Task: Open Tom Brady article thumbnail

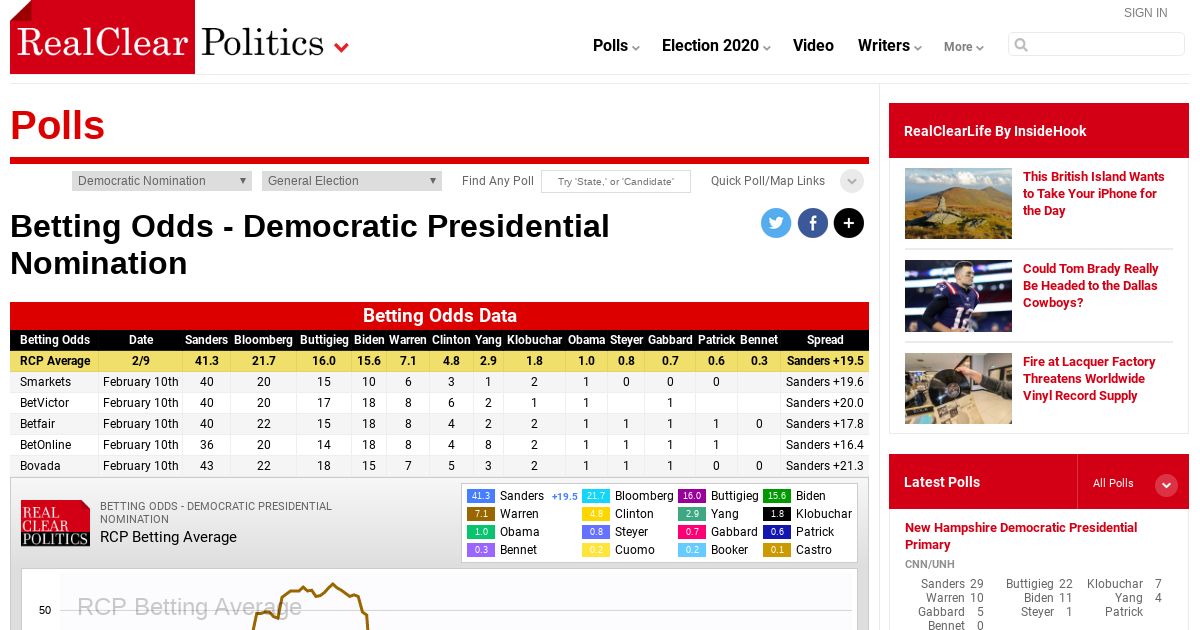Action: coord(958,296)
